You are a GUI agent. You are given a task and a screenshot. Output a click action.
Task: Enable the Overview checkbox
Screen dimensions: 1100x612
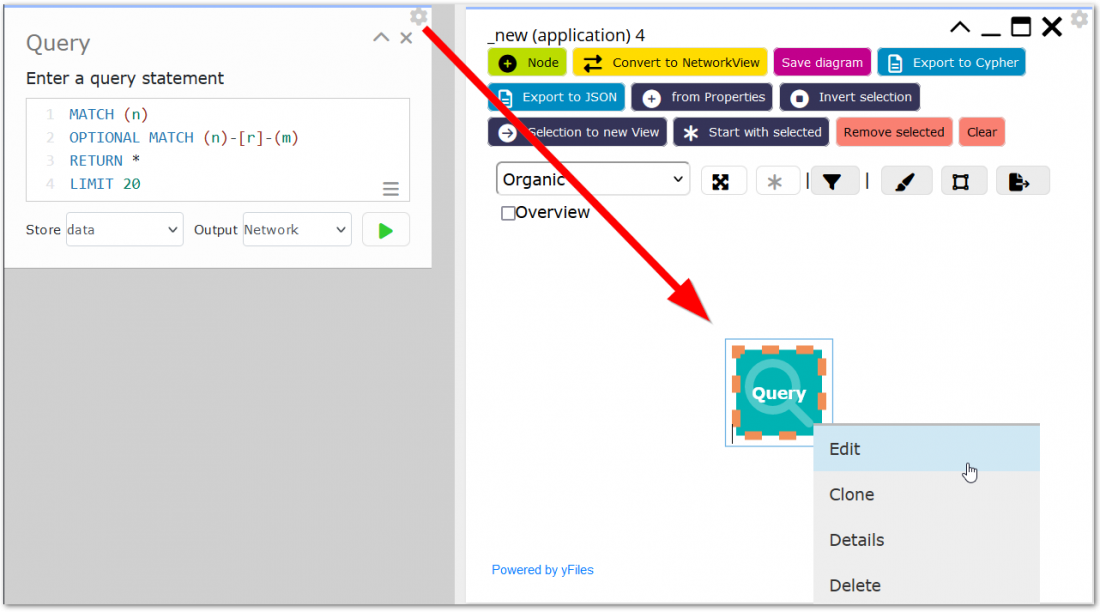point(507,212)
